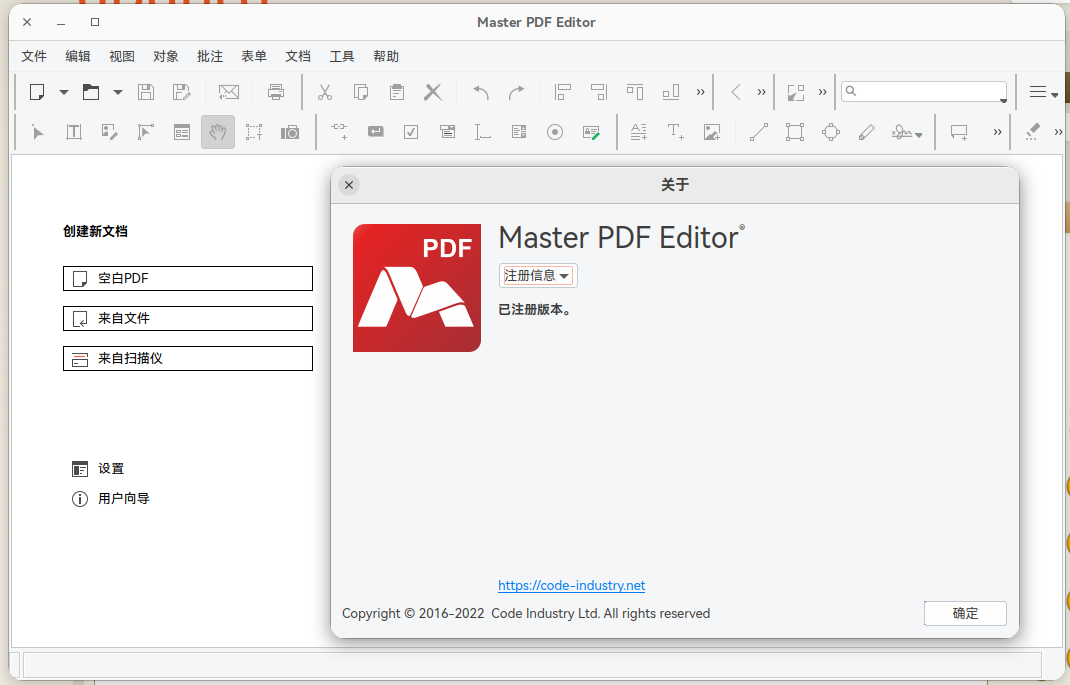Image resolution: width=1070 pixels, height=685 pixels.
Task: Click the Link form tool icon
Action: tap(339, 132)
